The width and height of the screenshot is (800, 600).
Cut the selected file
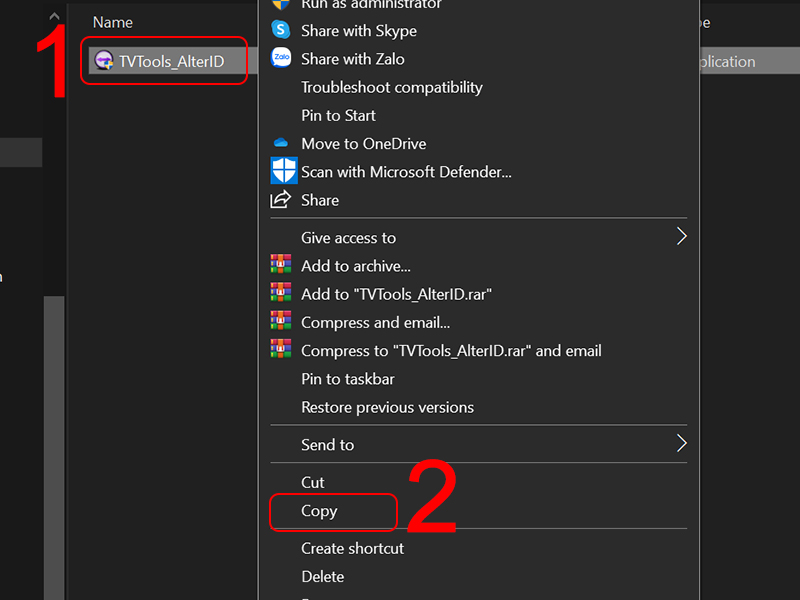tap(312, 482)
